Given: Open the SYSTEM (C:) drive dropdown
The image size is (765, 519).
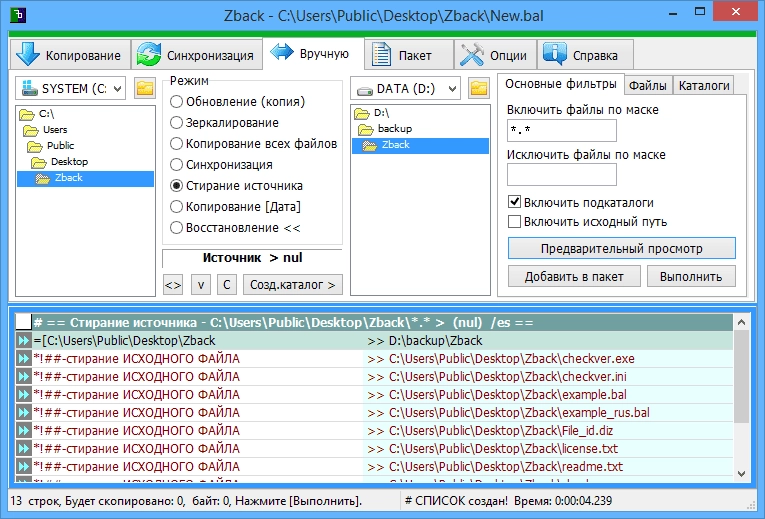Looking at the screenshot, I should pyautogui.click(x=70, y=88).
